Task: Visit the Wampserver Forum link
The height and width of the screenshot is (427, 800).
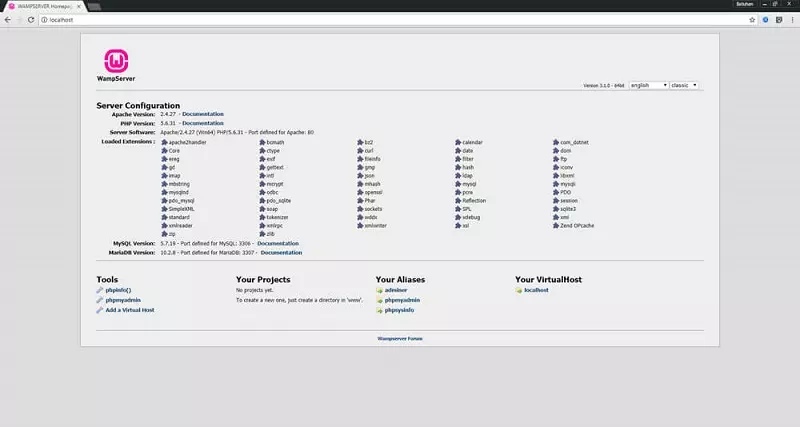Action: (400, 339)
